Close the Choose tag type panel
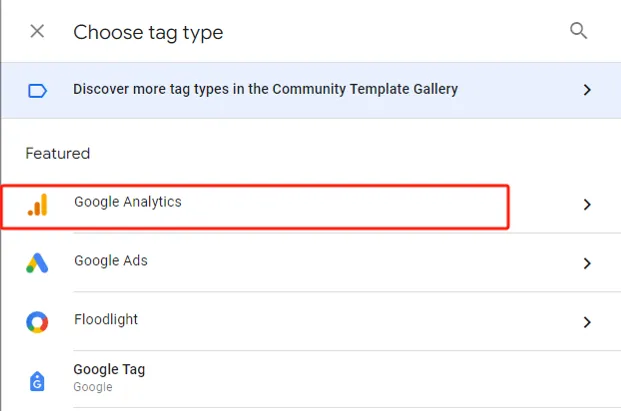This screenshot has width=621, height=411. [37, 31]
